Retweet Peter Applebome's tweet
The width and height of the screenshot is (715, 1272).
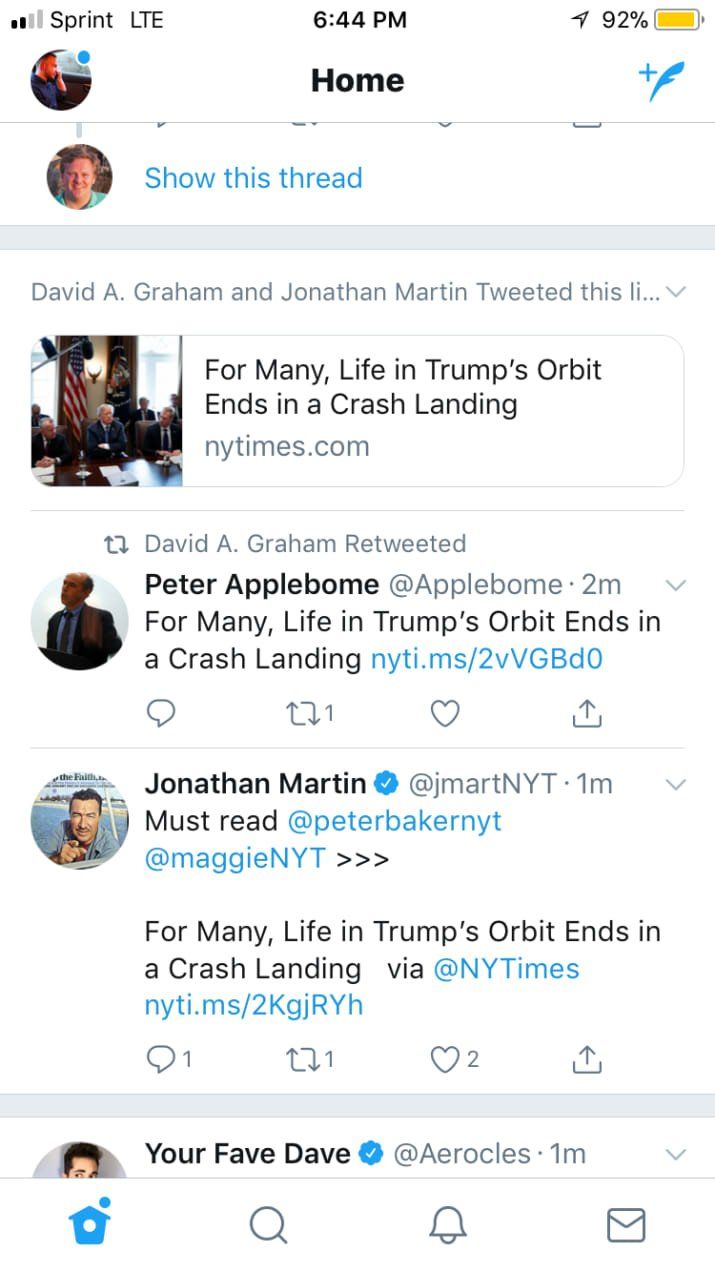point(303,713)
